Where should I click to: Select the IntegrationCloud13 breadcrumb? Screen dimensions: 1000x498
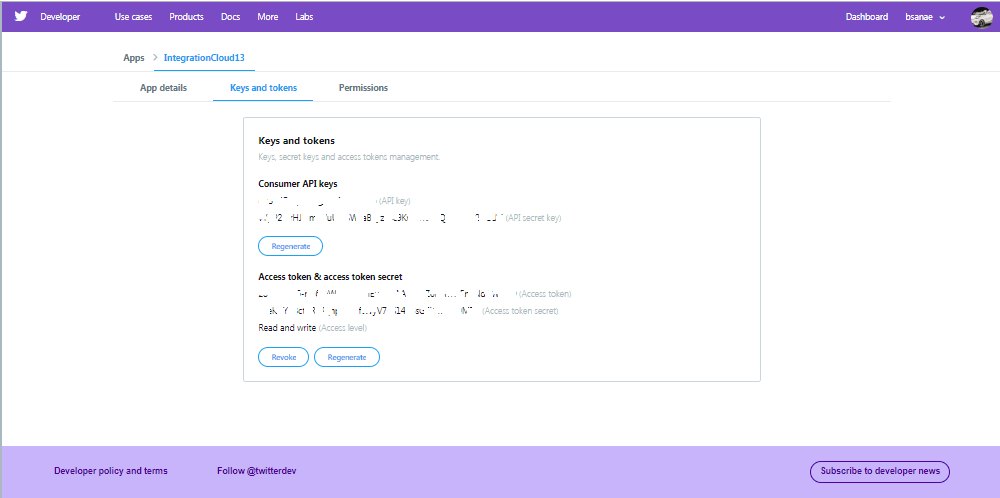204,58
